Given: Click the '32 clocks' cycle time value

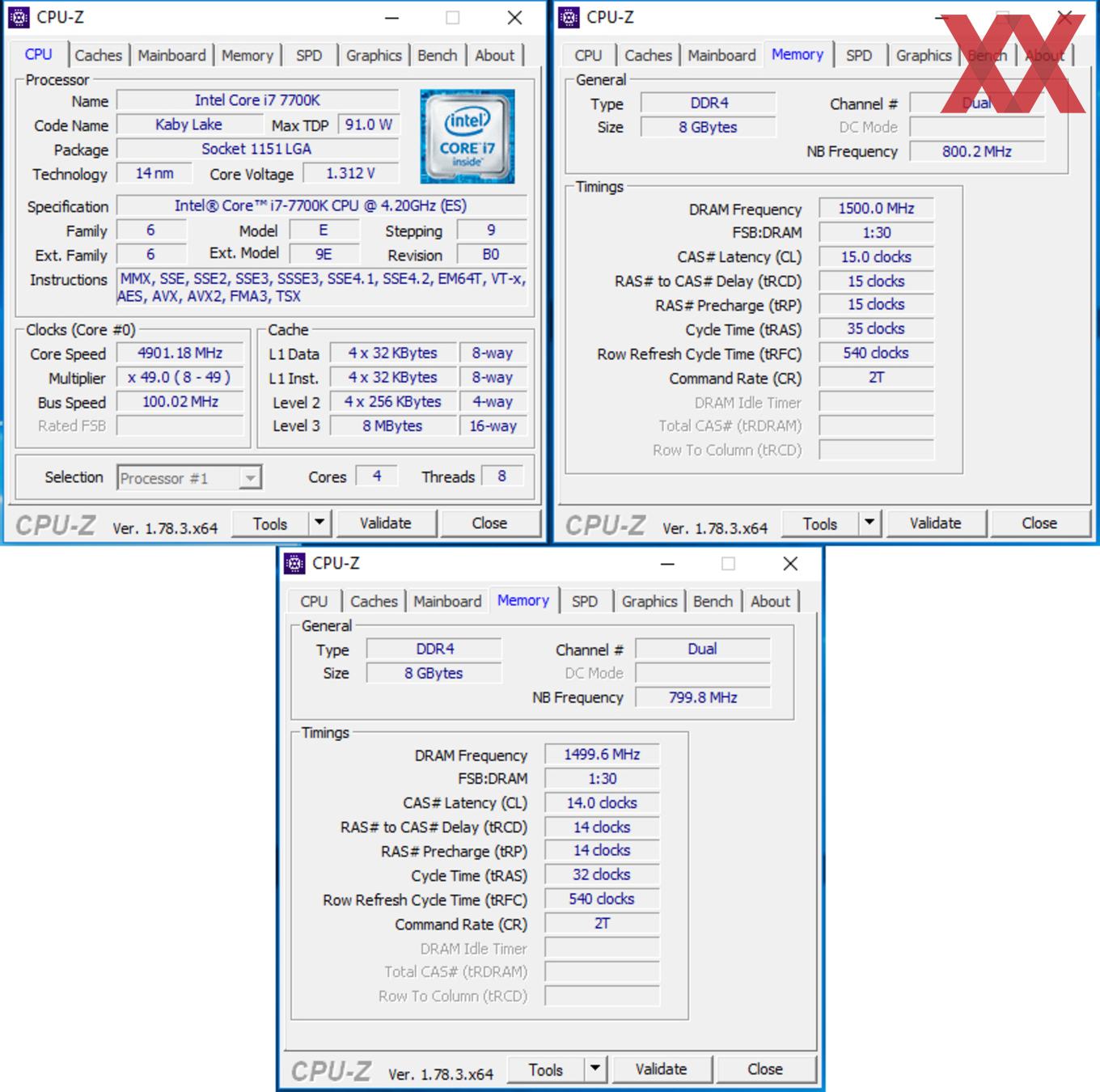Looking at the screenshot, I should click(x=603, y=874).
